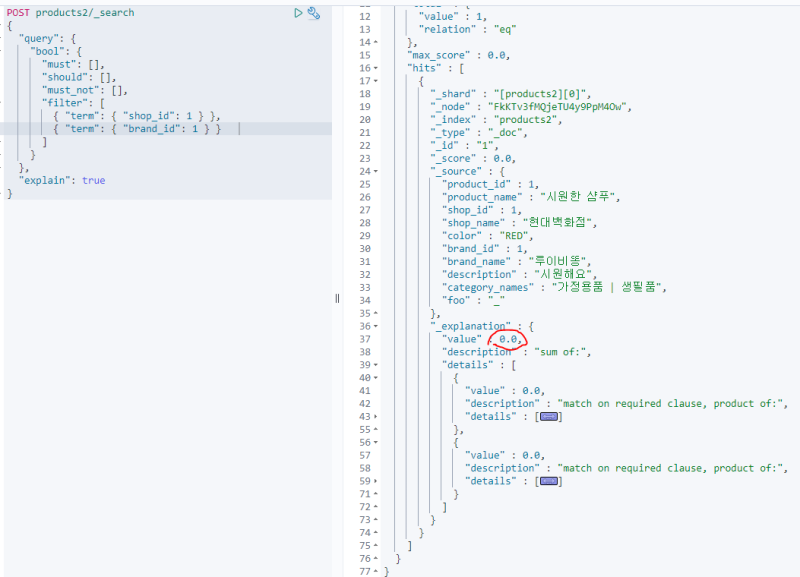Click the "relation" : "eq" response line
Screen dimensions: 800x577
click(467, 29)
